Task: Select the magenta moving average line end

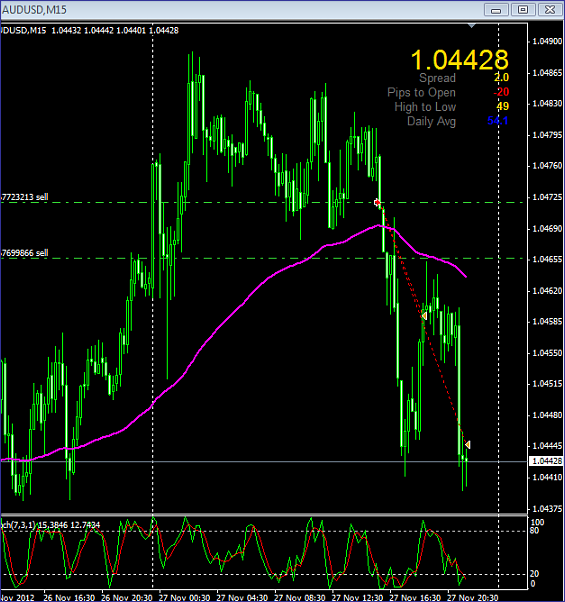Action: 465,276
